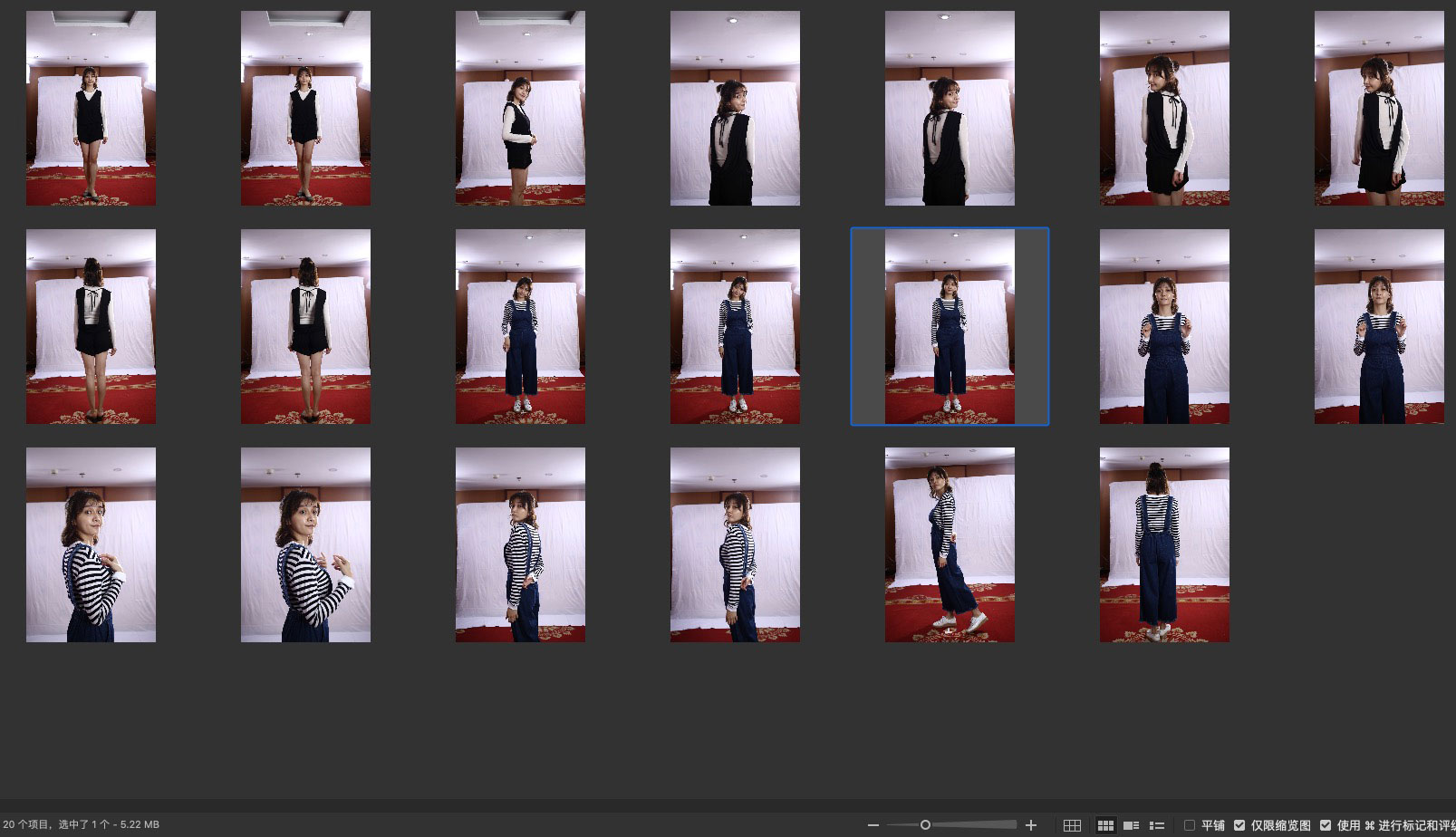Click the currently highlighted overalls photo

(x=950, y=326)
